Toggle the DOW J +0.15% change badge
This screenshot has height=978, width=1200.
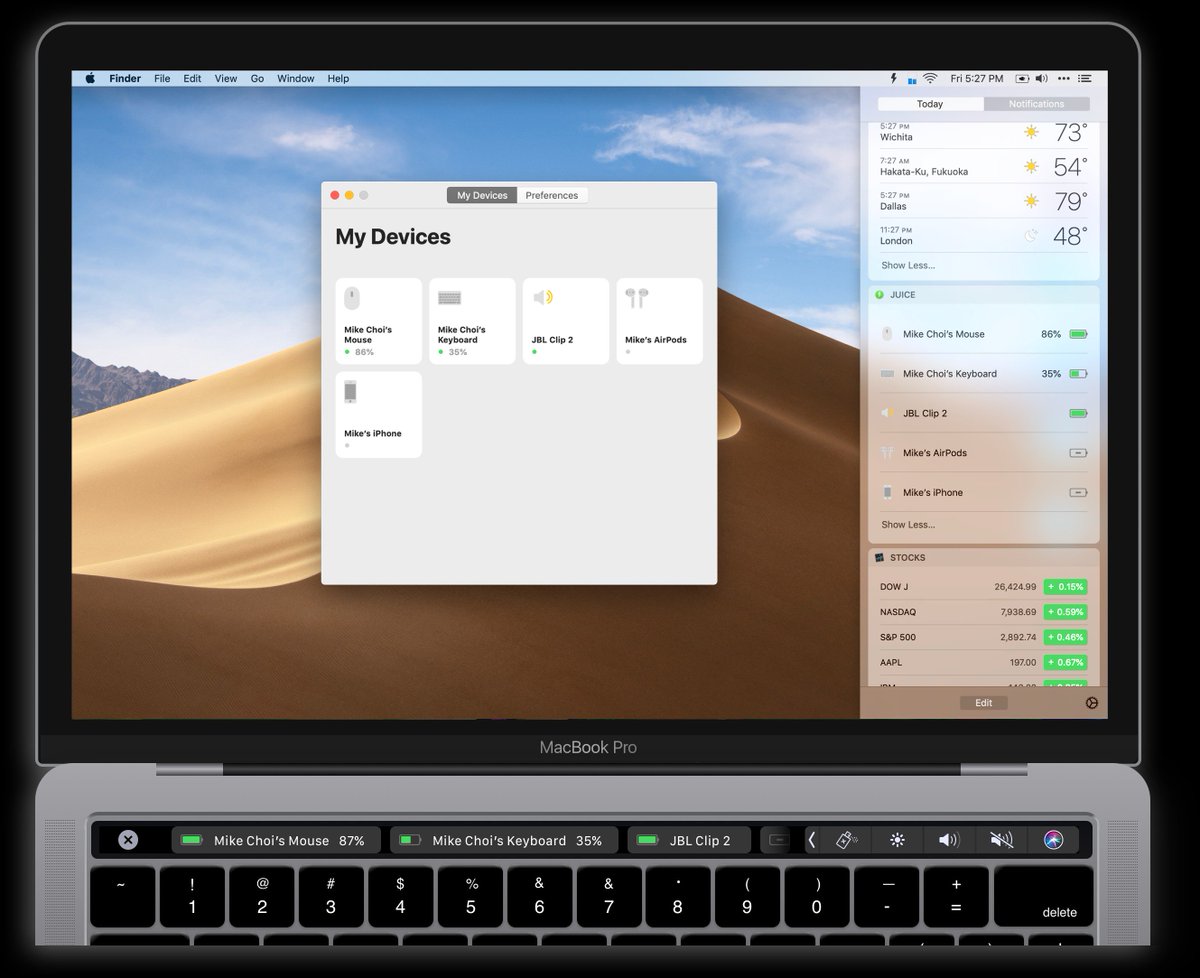pos(1065,587)
